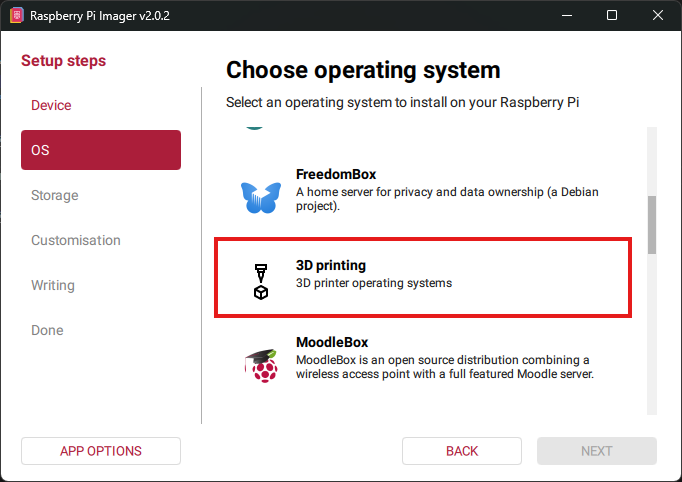The height and width of the screenshot is (482, 682).
Task: Click the FreedomBox butterfly icon
Action: click(261, 196)
